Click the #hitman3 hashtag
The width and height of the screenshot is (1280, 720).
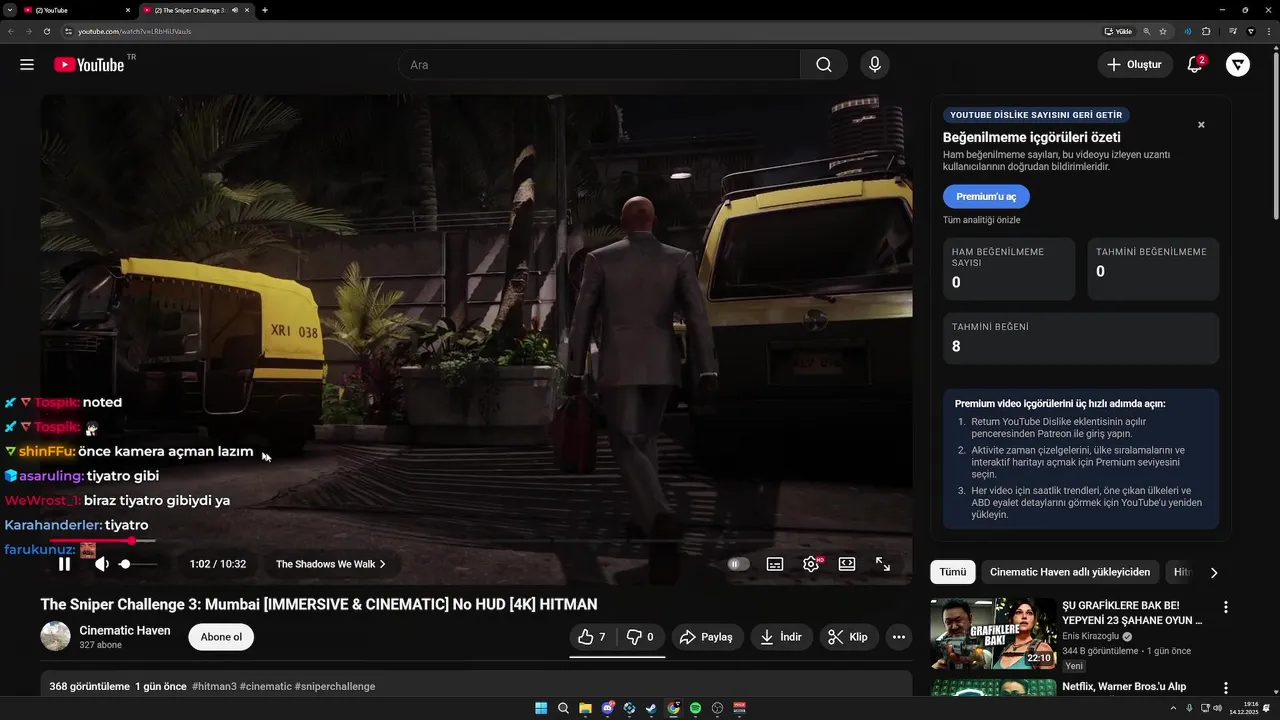point(214,687)
